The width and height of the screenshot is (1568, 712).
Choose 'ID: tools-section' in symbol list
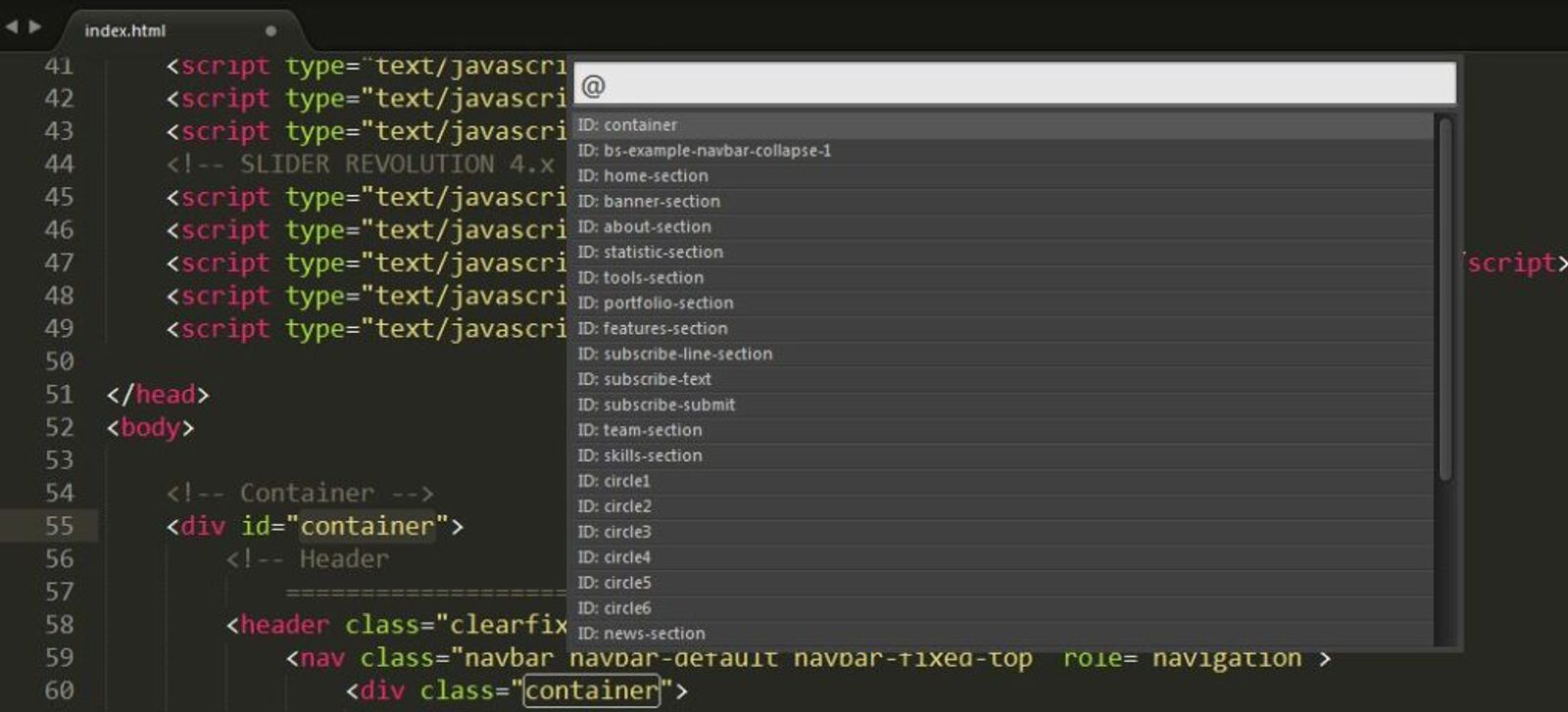pos(1003,278)
